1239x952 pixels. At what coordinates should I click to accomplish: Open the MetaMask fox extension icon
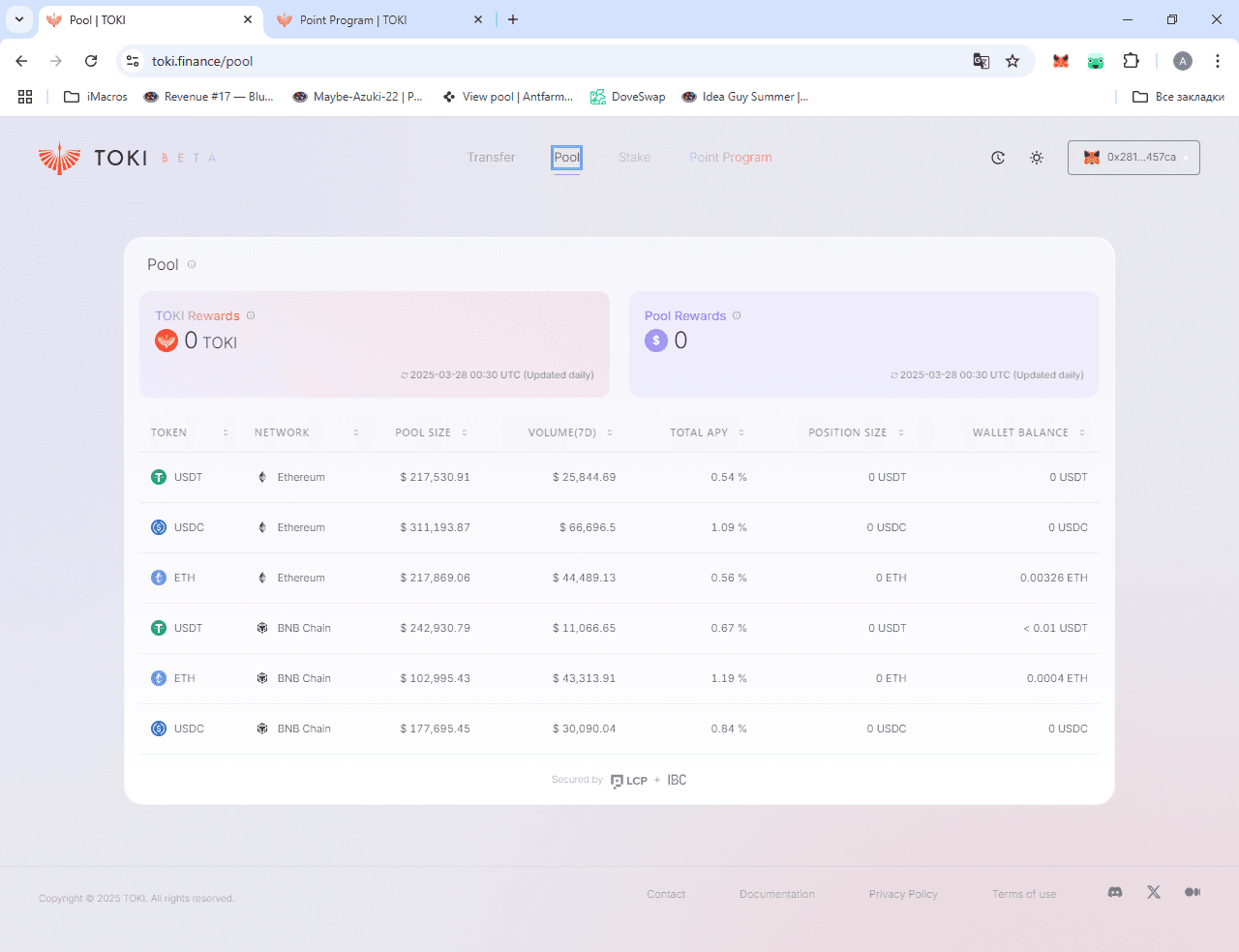pyautogui.click(x=1061, y=61)
